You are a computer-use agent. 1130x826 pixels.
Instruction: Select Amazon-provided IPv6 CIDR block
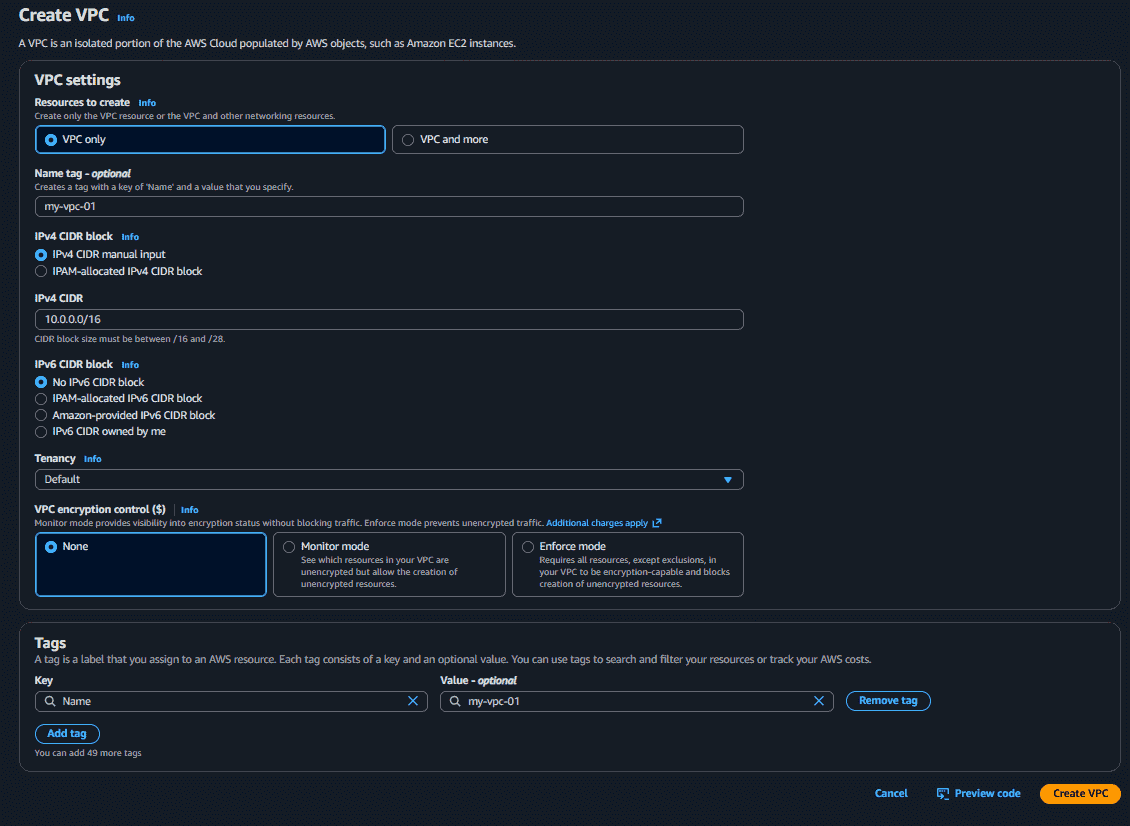125,415
